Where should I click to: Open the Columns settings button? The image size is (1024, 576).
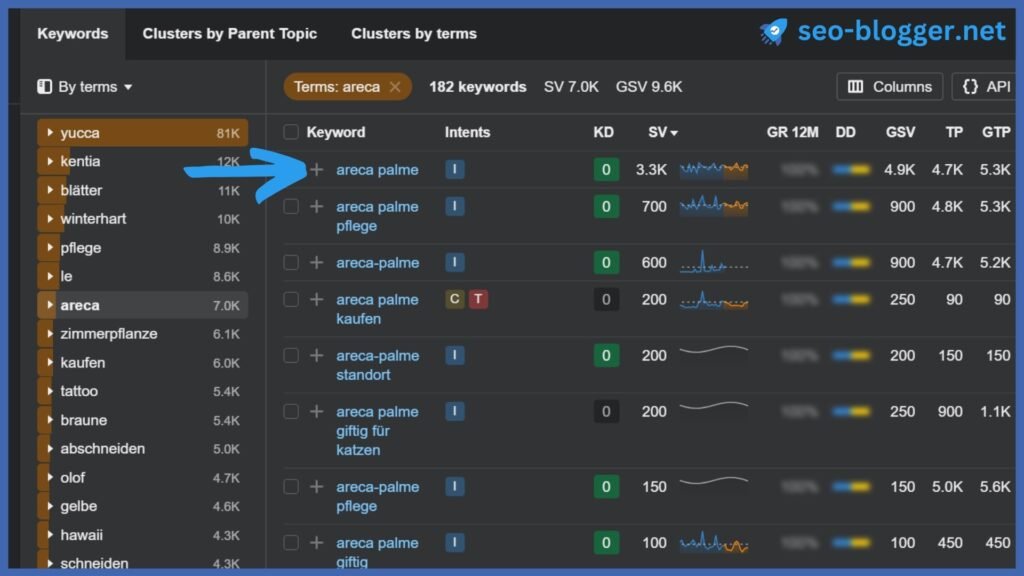[x=889, y=87]
